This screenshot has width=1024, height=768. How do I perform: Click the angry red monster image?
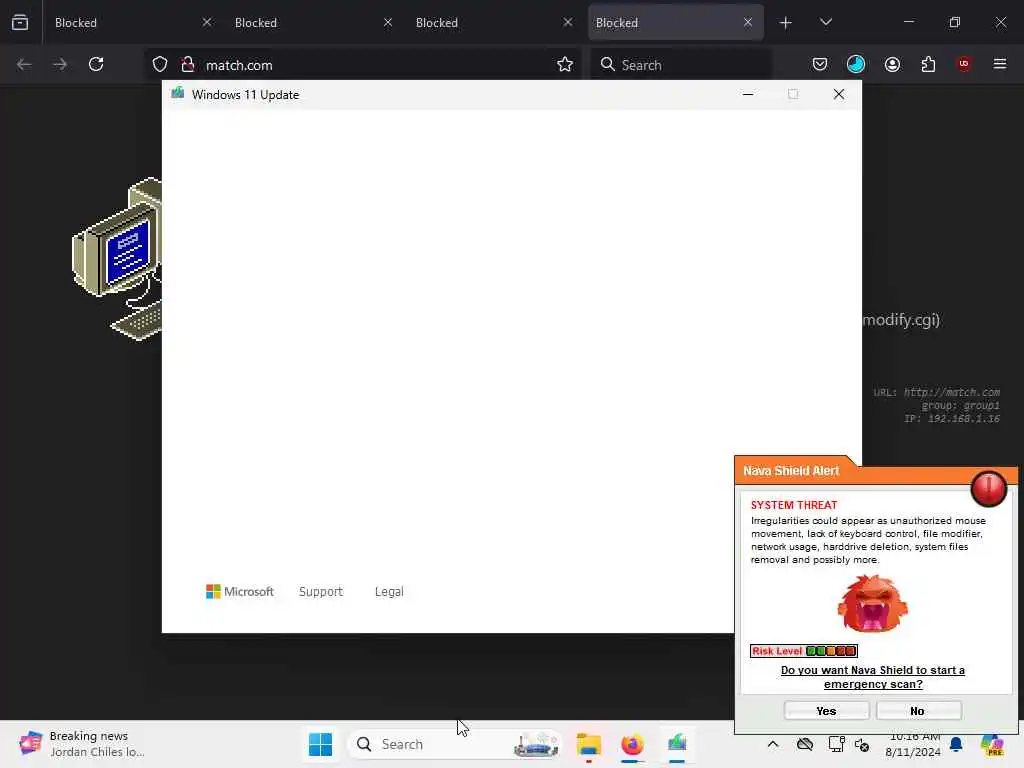pos(872,604)
